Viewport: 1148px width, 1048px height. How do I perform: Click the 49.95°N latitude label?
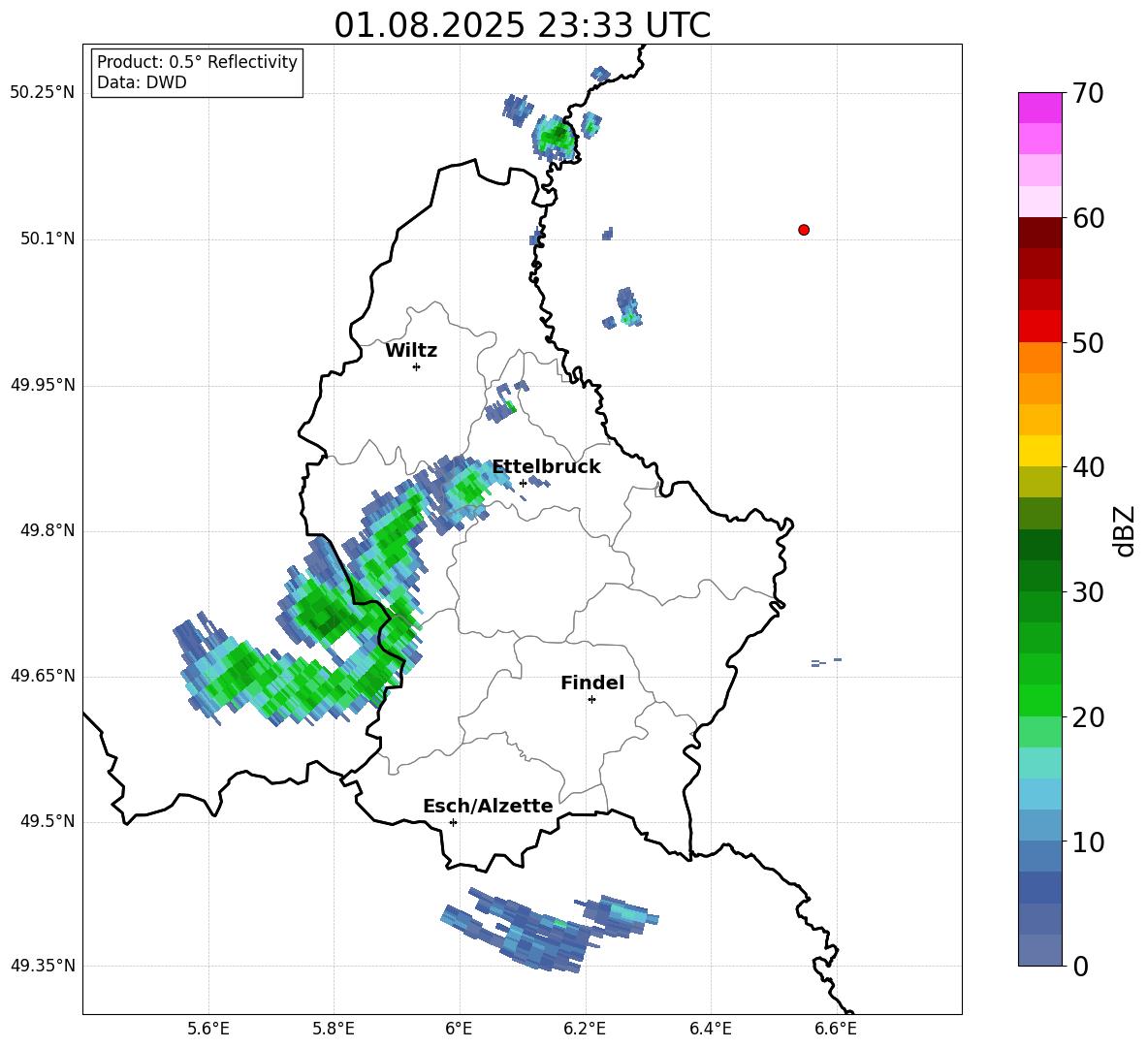(43, 384)
